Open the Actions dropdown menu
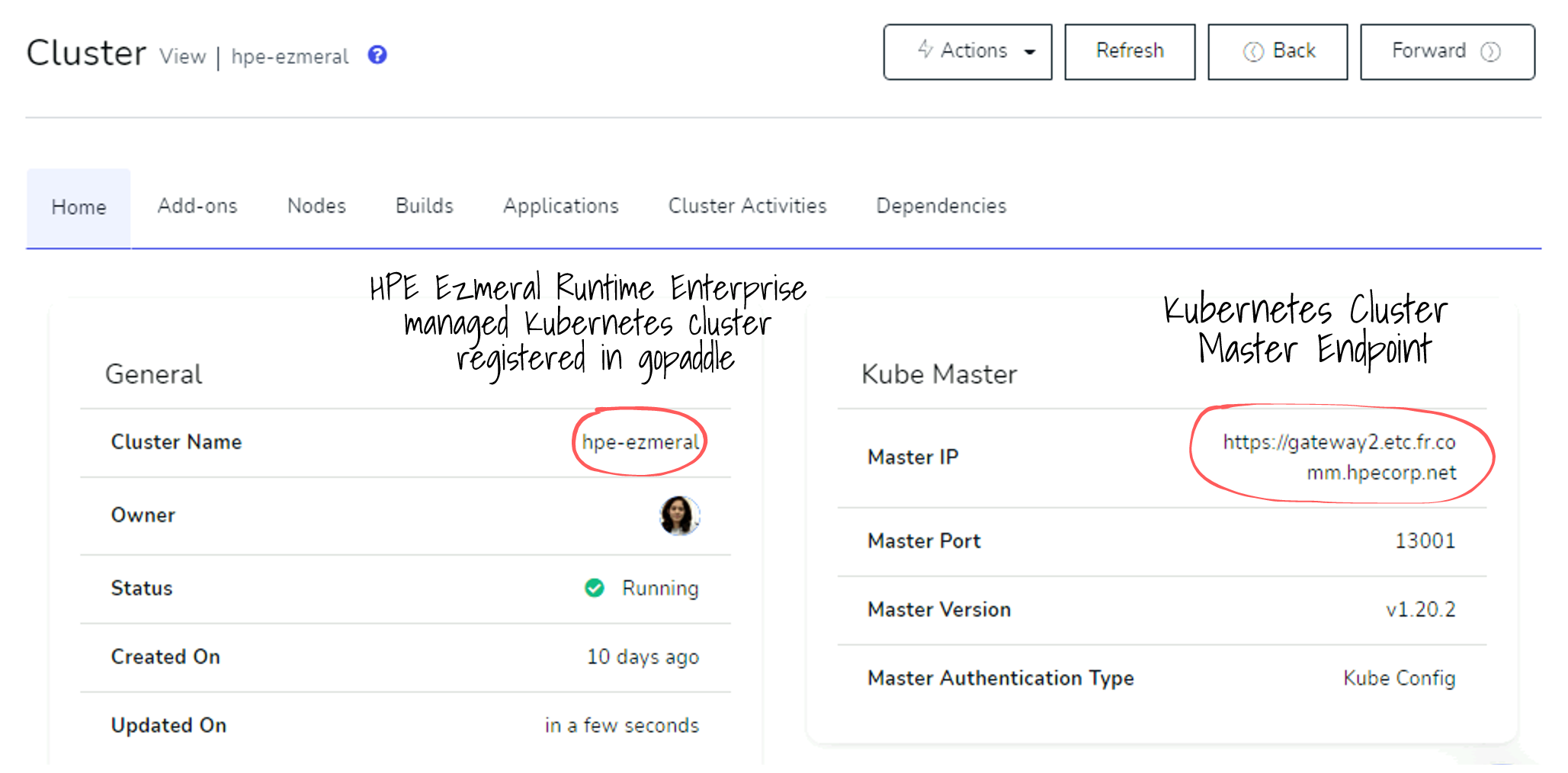Image resolution: width=1568 pixels, height=773 pixels. point(967,52)
